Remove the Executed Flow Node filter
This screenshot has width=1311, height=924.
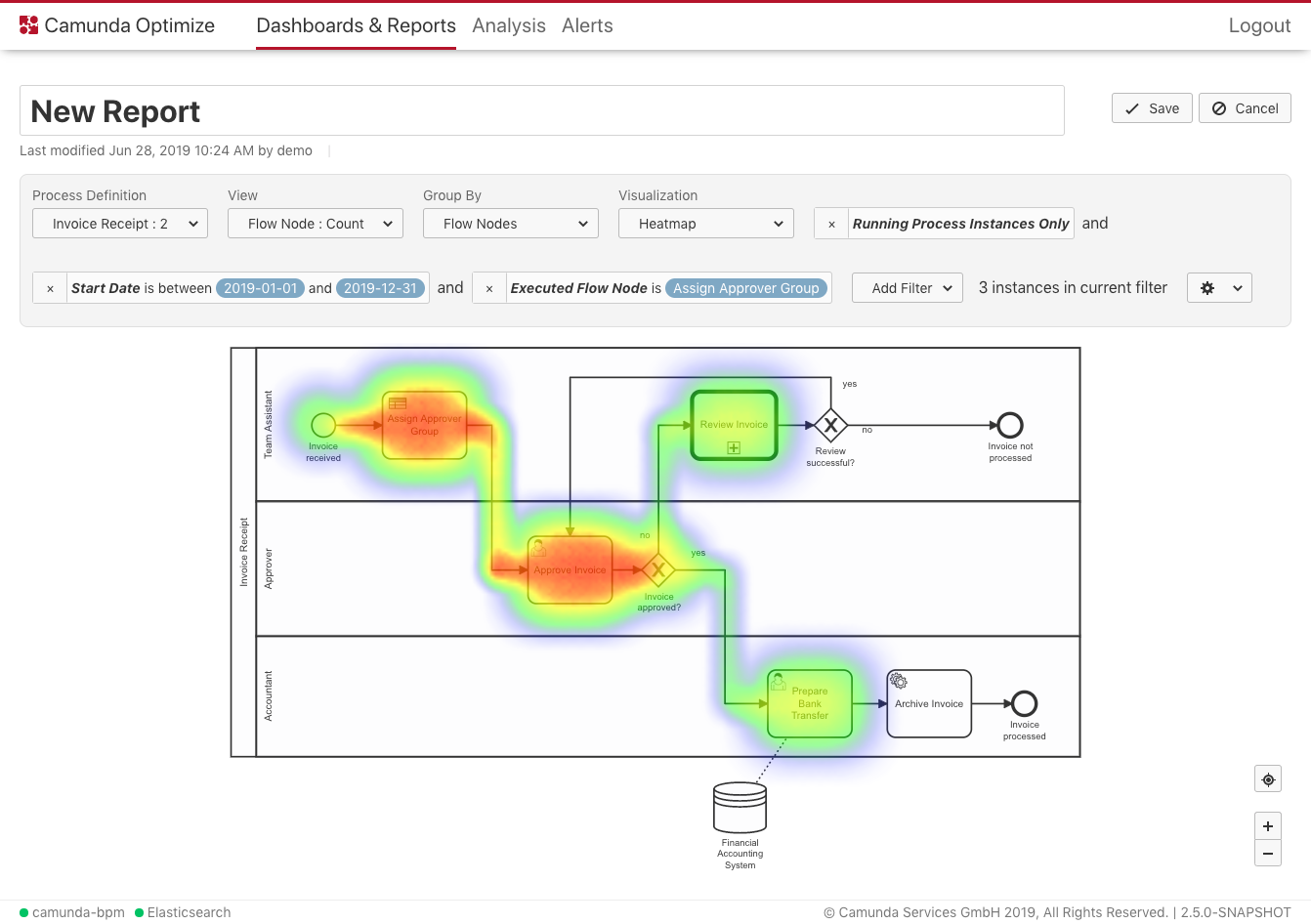coord(489,288)
